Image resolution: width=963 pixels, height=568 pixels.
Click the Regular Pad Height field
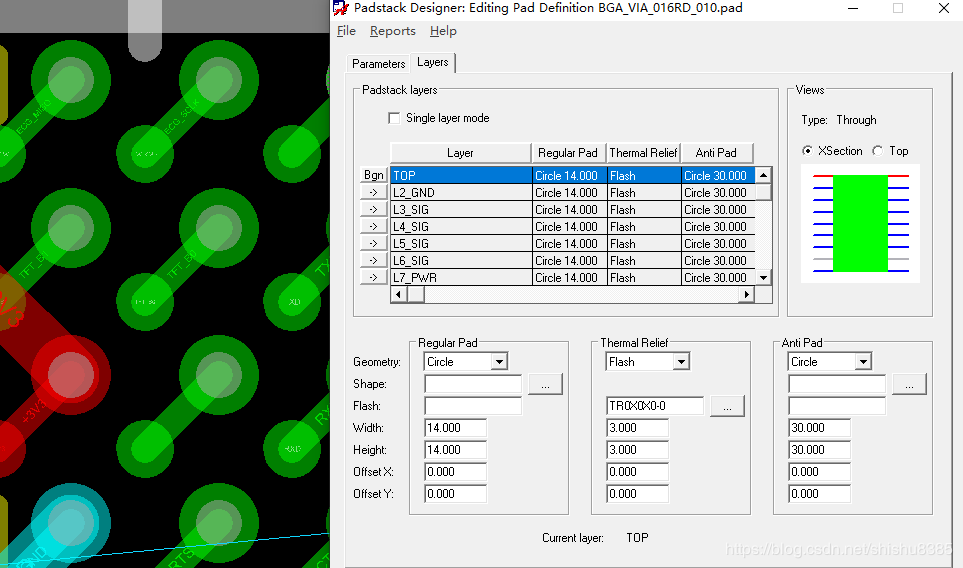tap(455, 450)
